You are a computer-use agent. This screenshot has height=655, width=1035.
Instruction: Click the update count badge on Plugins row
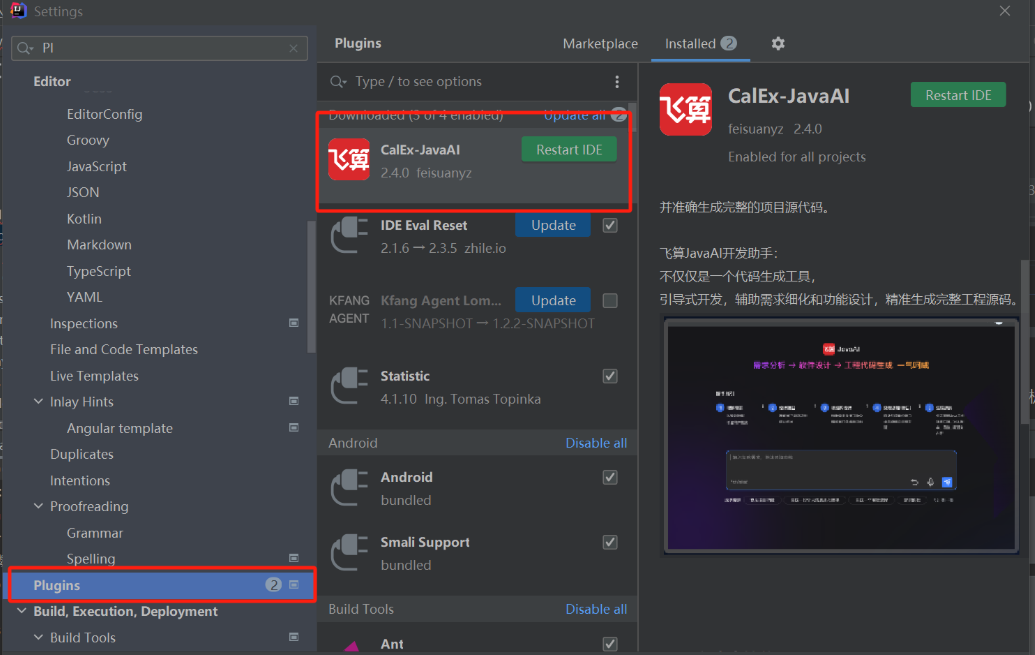(x=273, y=585)
